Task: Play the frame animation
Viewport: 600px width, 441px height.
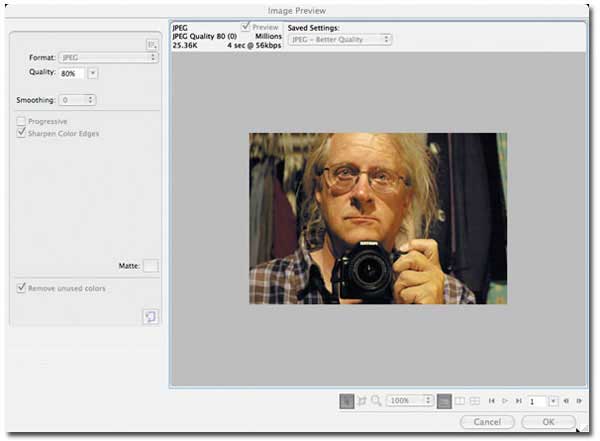Action: [x=505, y=401]
